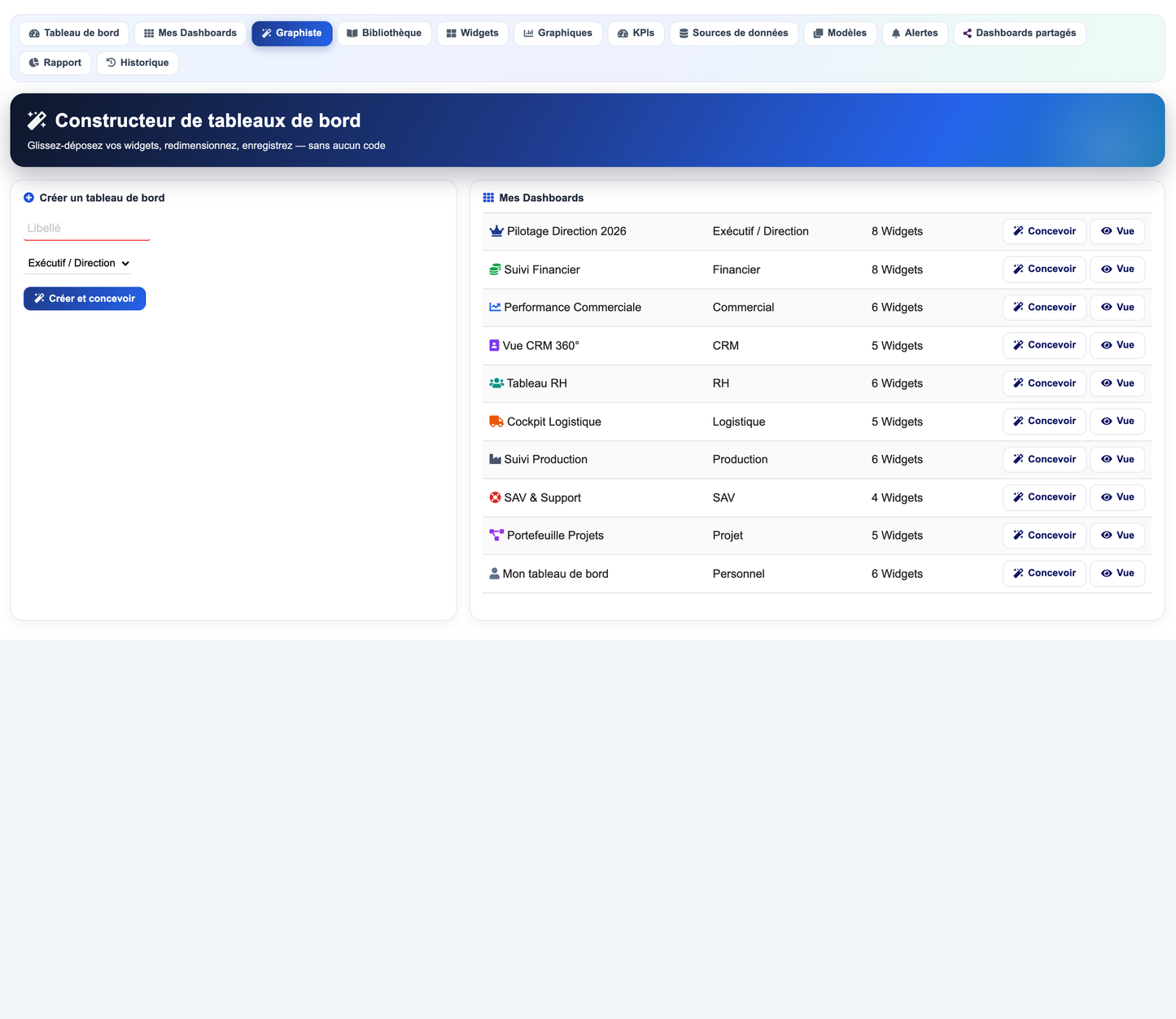Click the truck icon beside Cockpit Logistique
The height and width of the screenshot is (1019, 1176).
(x=496, y=422)
